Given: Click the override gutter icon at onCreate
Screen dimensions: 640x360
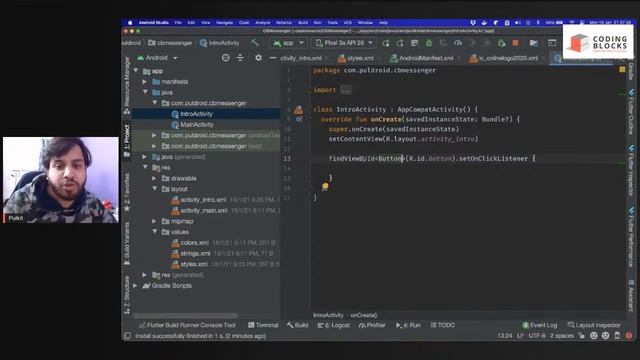Looking at the screenshot, I should pos(299,119).
